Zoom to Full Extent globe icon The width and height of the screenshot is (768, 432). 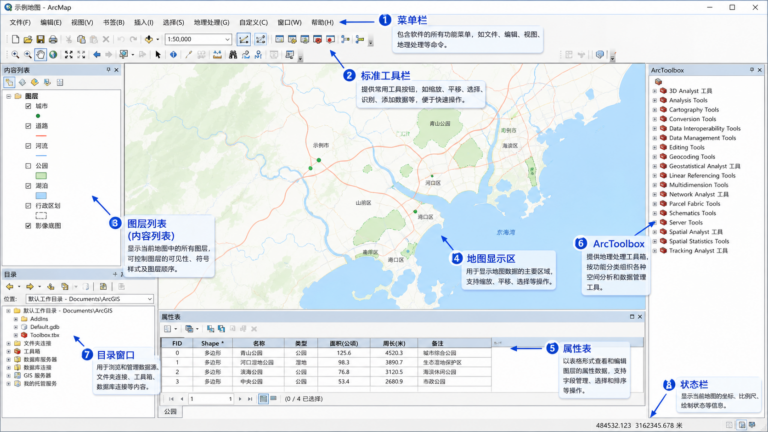pyautogui.click(x=53, y=55)
